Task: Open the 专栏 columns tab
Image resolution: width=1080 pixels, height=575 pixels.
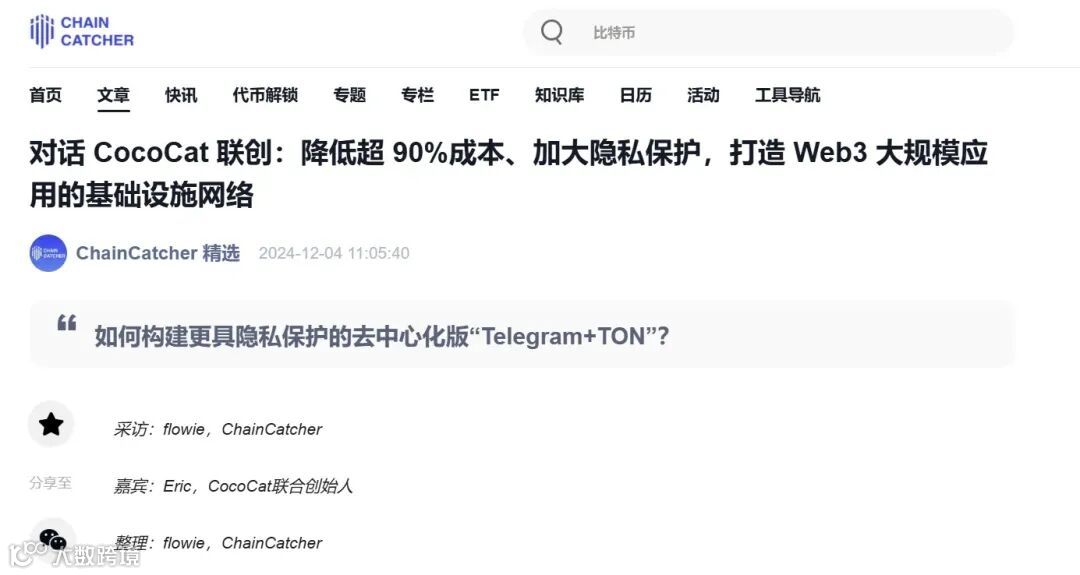Action: pos(417,95)
